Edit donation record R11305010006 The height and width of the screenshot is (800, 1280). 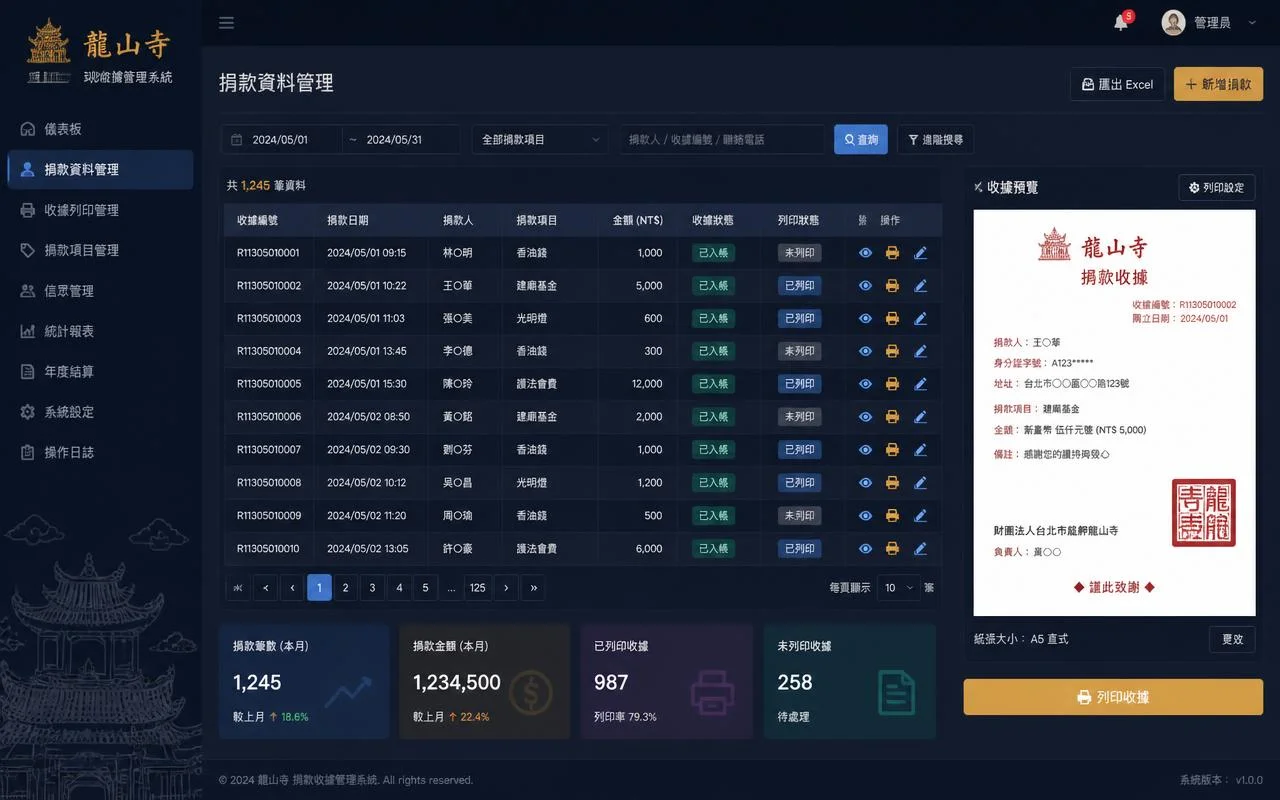pyautogui.click(x=920, y=417)
